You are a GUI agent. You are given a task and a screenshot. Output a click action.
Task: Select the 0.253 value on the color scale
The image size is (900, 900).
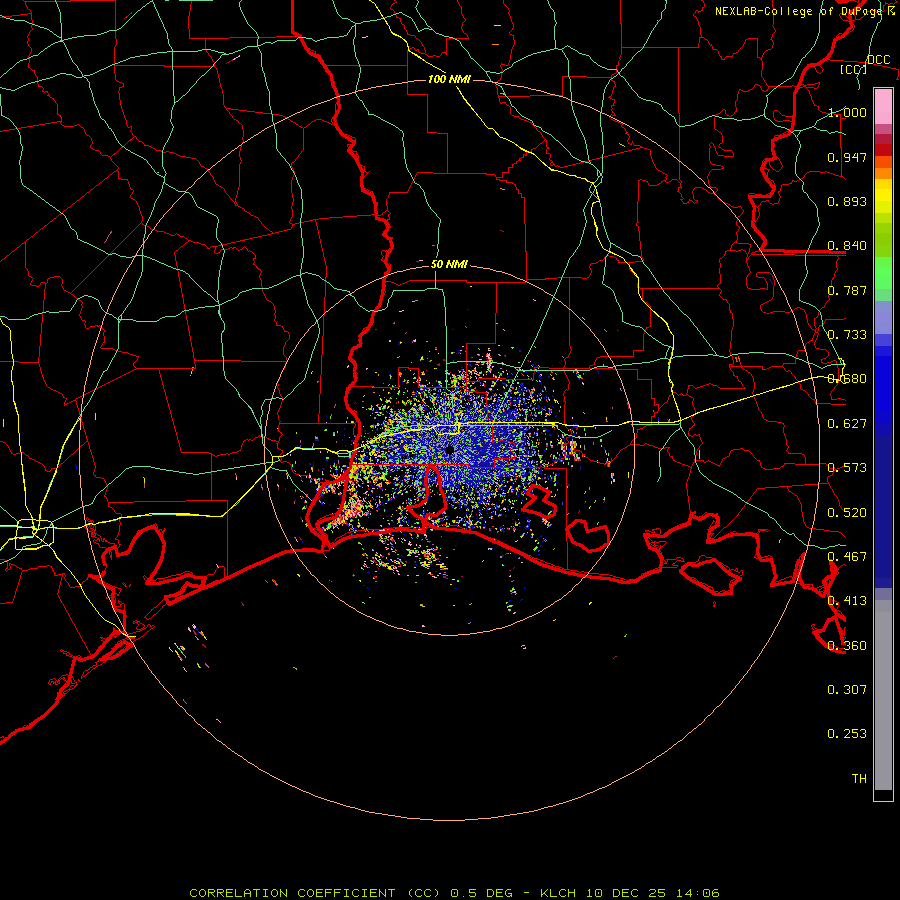(847, 734)
